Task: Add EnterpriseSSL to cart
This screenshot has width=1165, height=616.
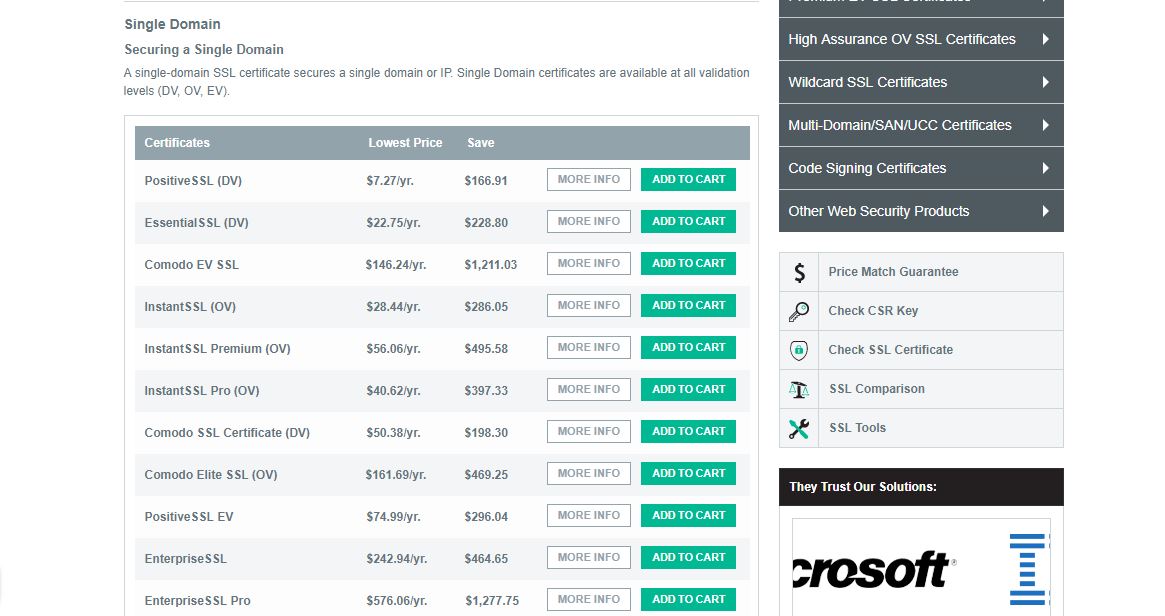Action: click(x=688, y=557)
